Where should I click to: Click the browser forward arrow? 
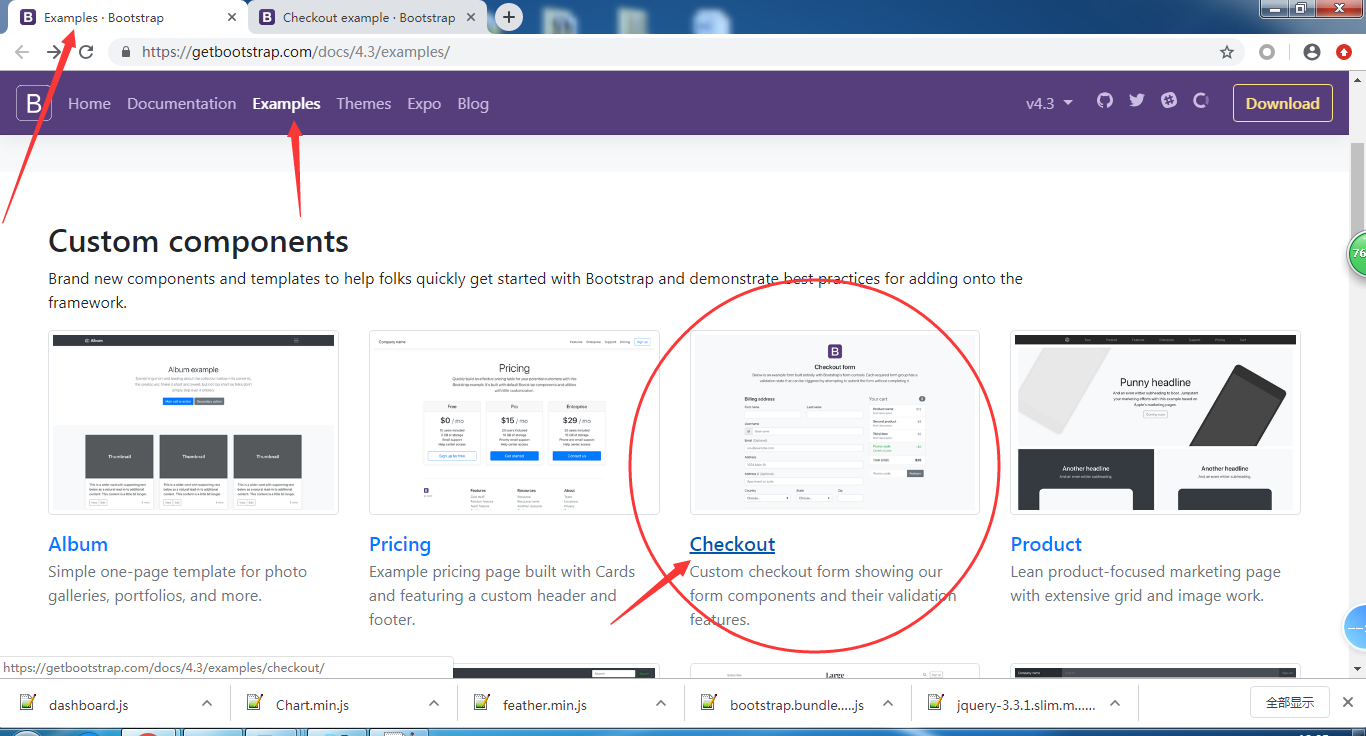(54, 52)
